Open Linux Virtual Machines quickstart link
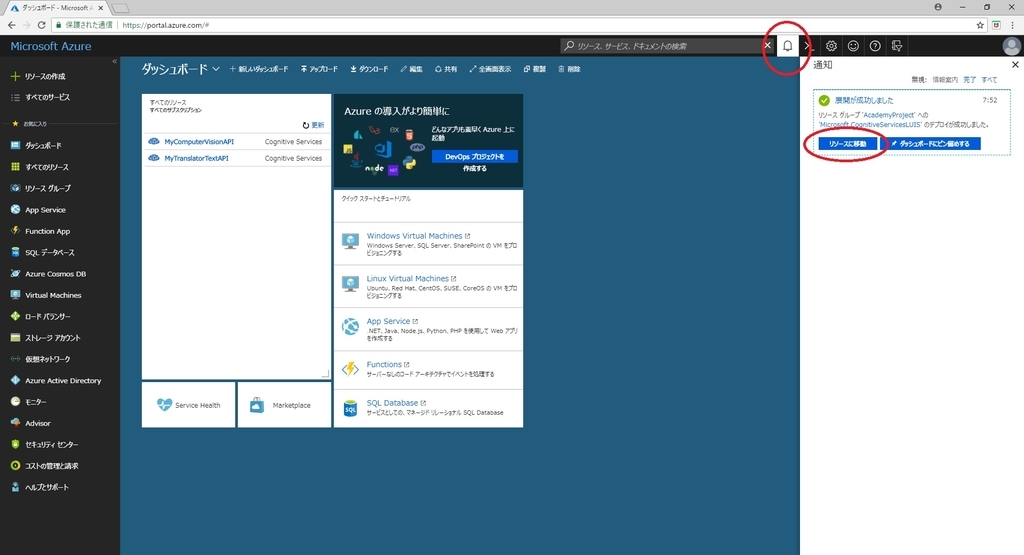This screenshot has width=1024, height=555. [x=408, y=278]
